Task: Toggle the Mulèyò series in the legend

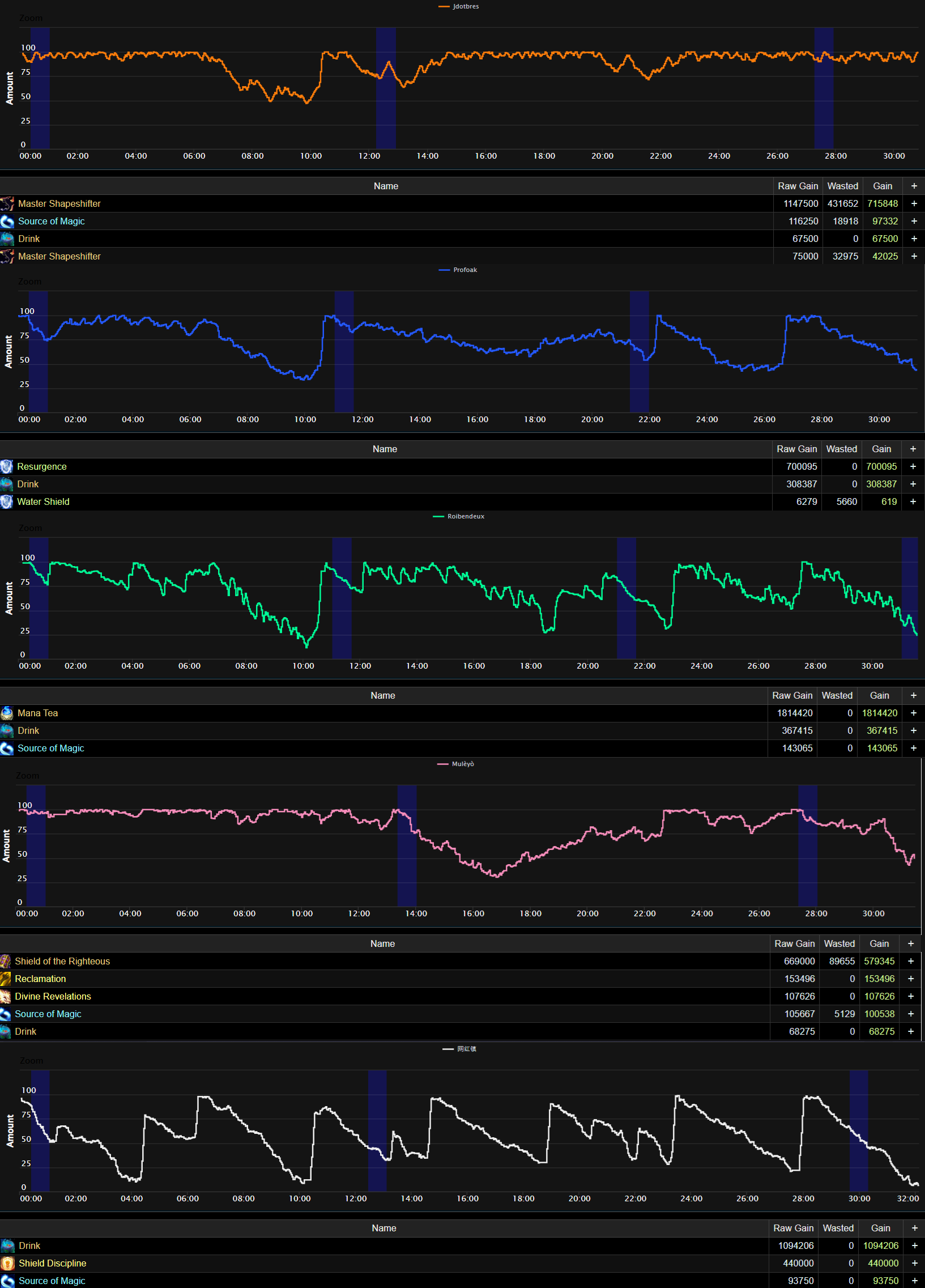Action: tap(456, 764)
